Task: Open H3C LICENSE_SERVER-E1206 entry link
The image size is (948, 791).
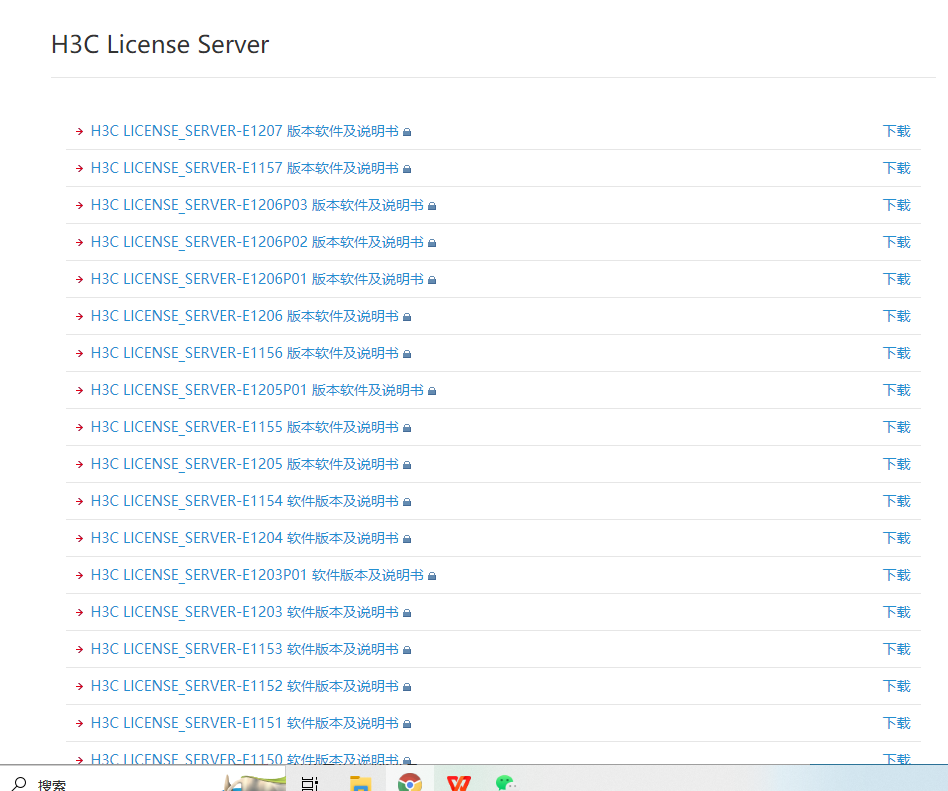Action: [x=245, y=316]
